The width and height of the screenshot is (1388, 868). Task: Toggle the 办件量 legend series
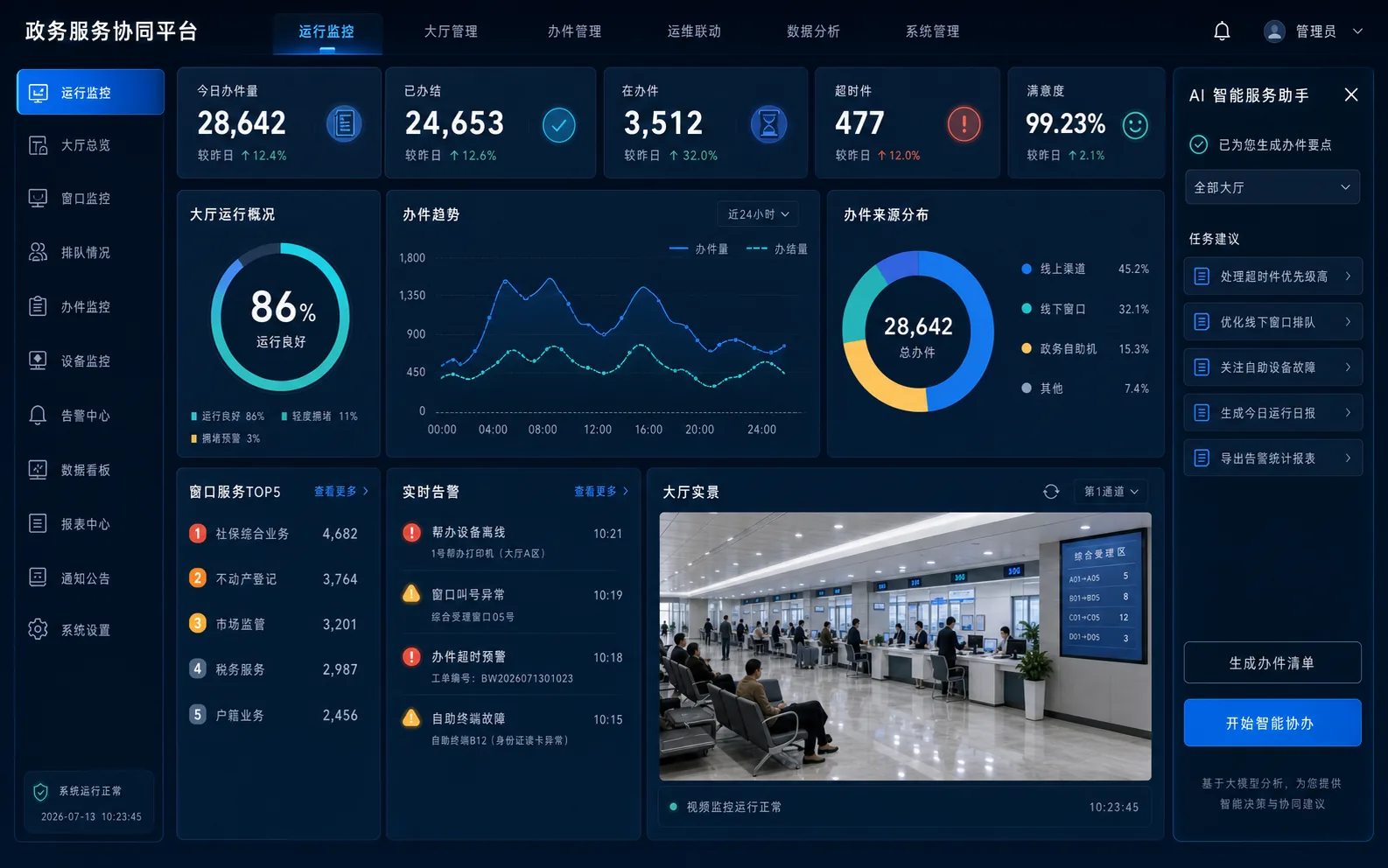point(699,249)
